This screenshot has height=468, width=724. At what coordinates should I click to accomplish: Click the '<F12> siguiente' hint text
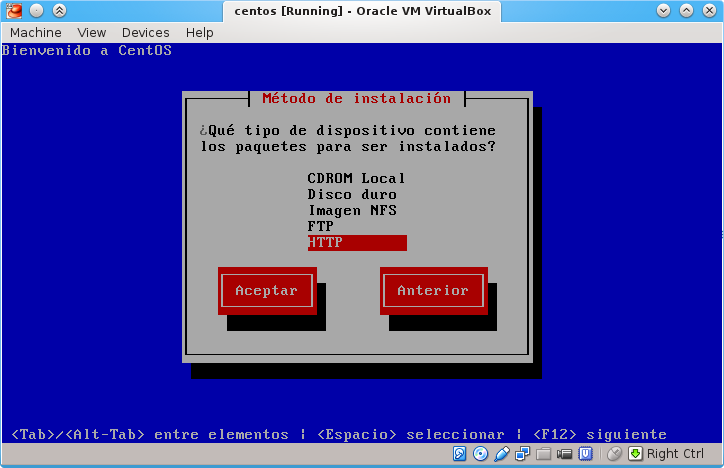point(600,435)
